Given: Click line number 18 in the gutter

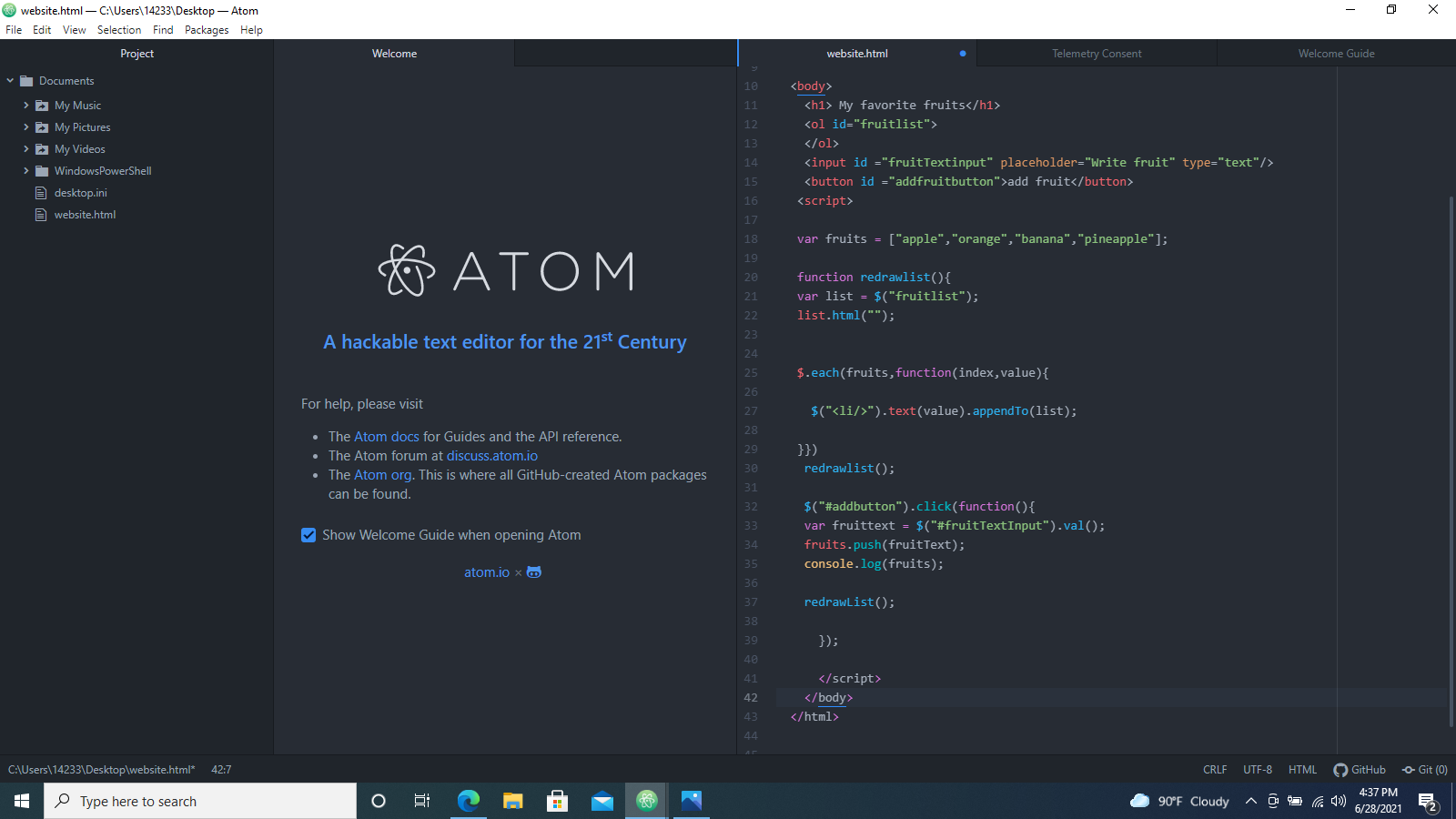Looking at the screenshot, I should click(751, 239).
